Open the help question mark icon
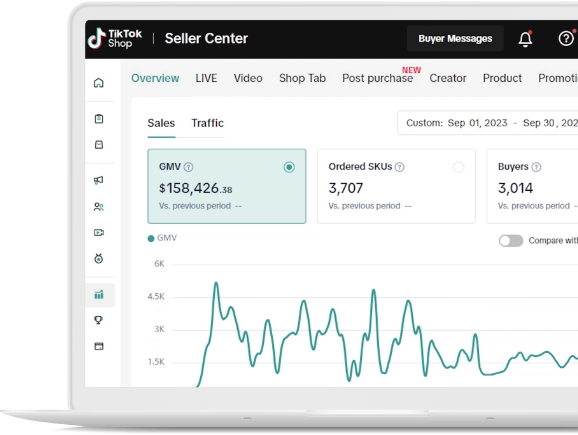Image resolution: width=578 pixels, height=435 pixels. click(566, 38)
